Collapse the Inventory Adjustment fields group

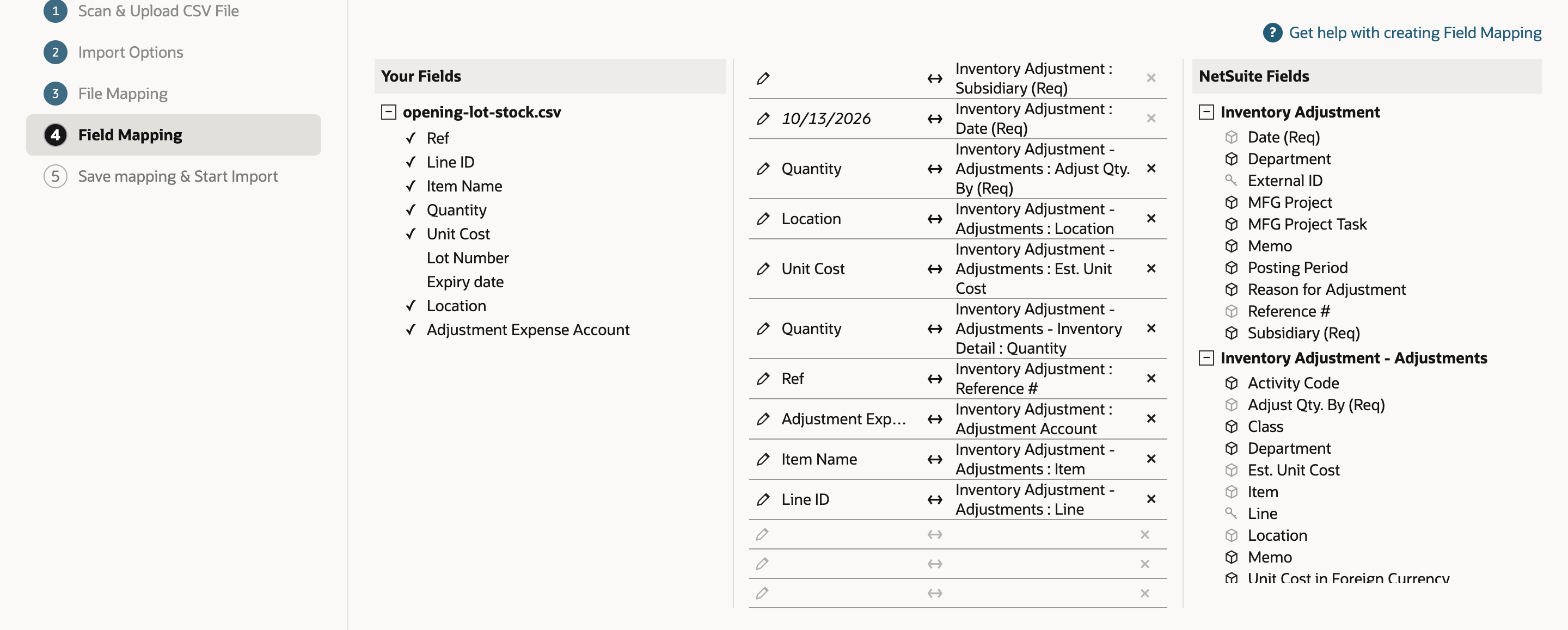(1206, 112)
